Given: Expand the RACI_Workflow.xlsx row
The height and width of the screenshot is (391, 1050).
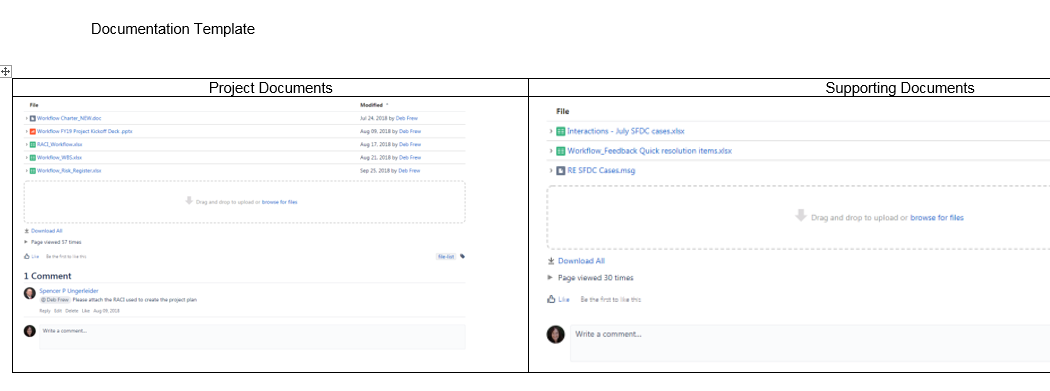Looking at the screenshot, I should coord(27,145).
